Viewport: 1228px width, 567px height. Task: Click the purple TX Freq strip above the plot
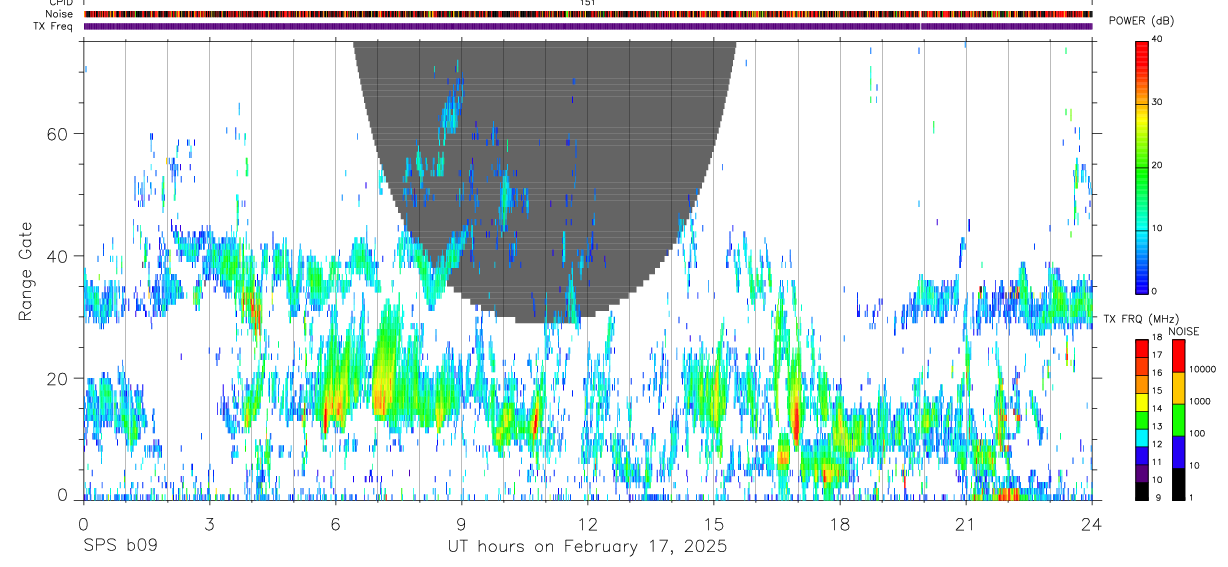(x=588, y=26)
